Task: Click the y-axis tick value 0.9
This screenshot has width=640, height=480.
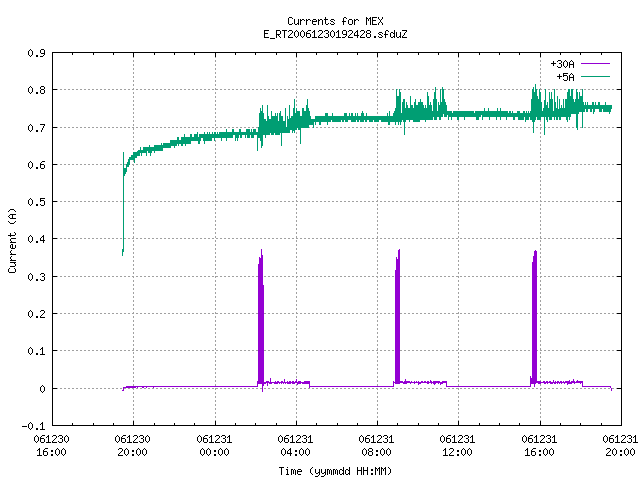Action: [36, 53]
